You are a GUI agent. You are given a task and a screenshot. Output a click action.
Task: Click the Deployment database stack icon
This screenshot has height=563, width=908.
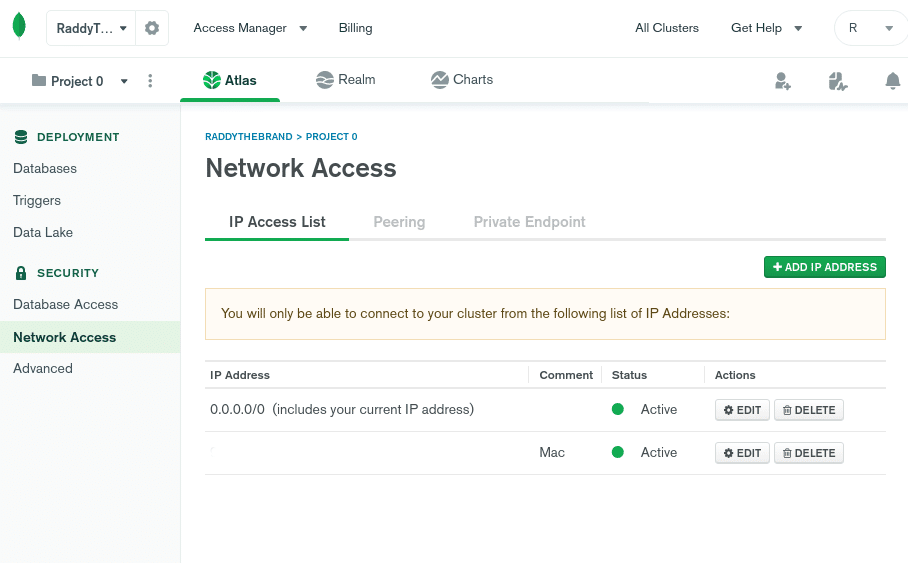pyautogui.click(x=21, y=137)
